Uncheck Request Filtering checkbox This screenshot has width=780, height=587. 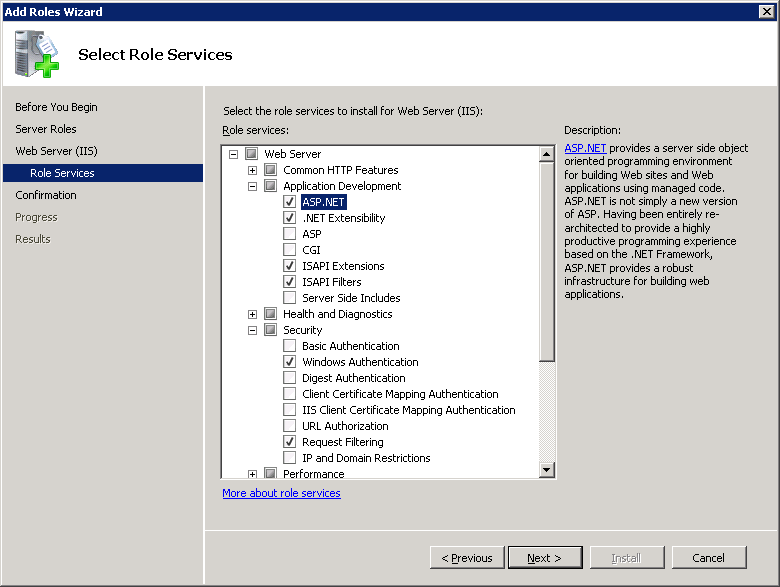[290, 442]
